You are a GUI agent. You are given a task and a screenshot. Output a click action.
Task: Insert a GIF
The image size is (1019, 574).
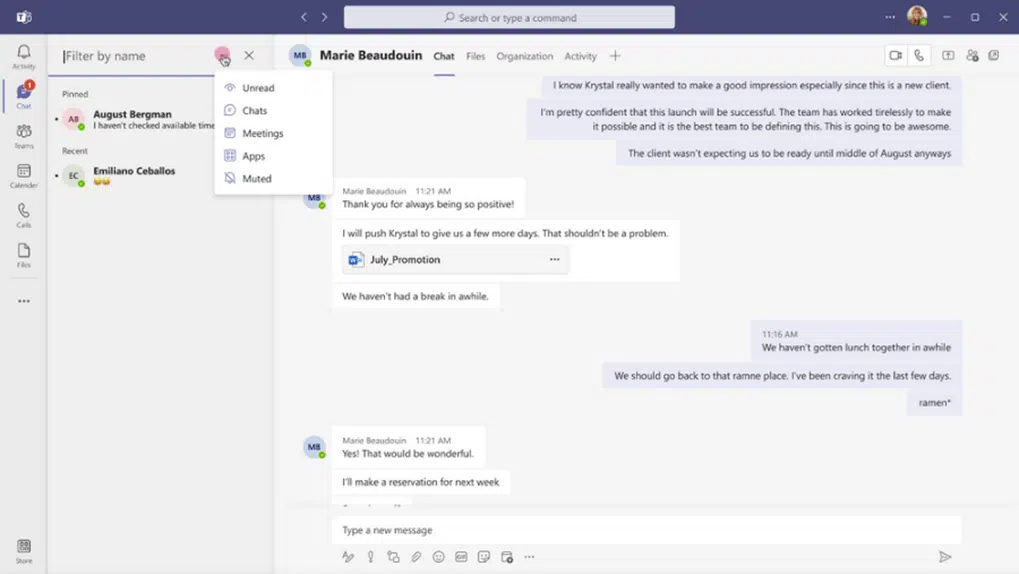pos(461,556)
